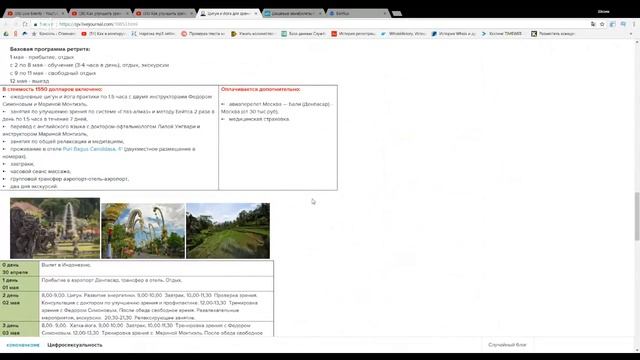Viewport: 640px width, 360px height.
Task: Open the YouTube bookmark 'Как в монитору'
Action: click(x=103, y=34)
